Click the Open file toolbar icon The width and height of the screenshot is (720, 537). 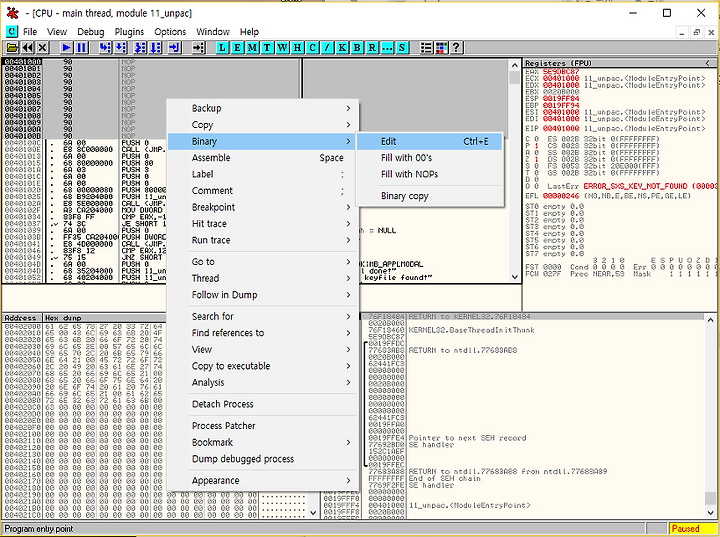11,47
